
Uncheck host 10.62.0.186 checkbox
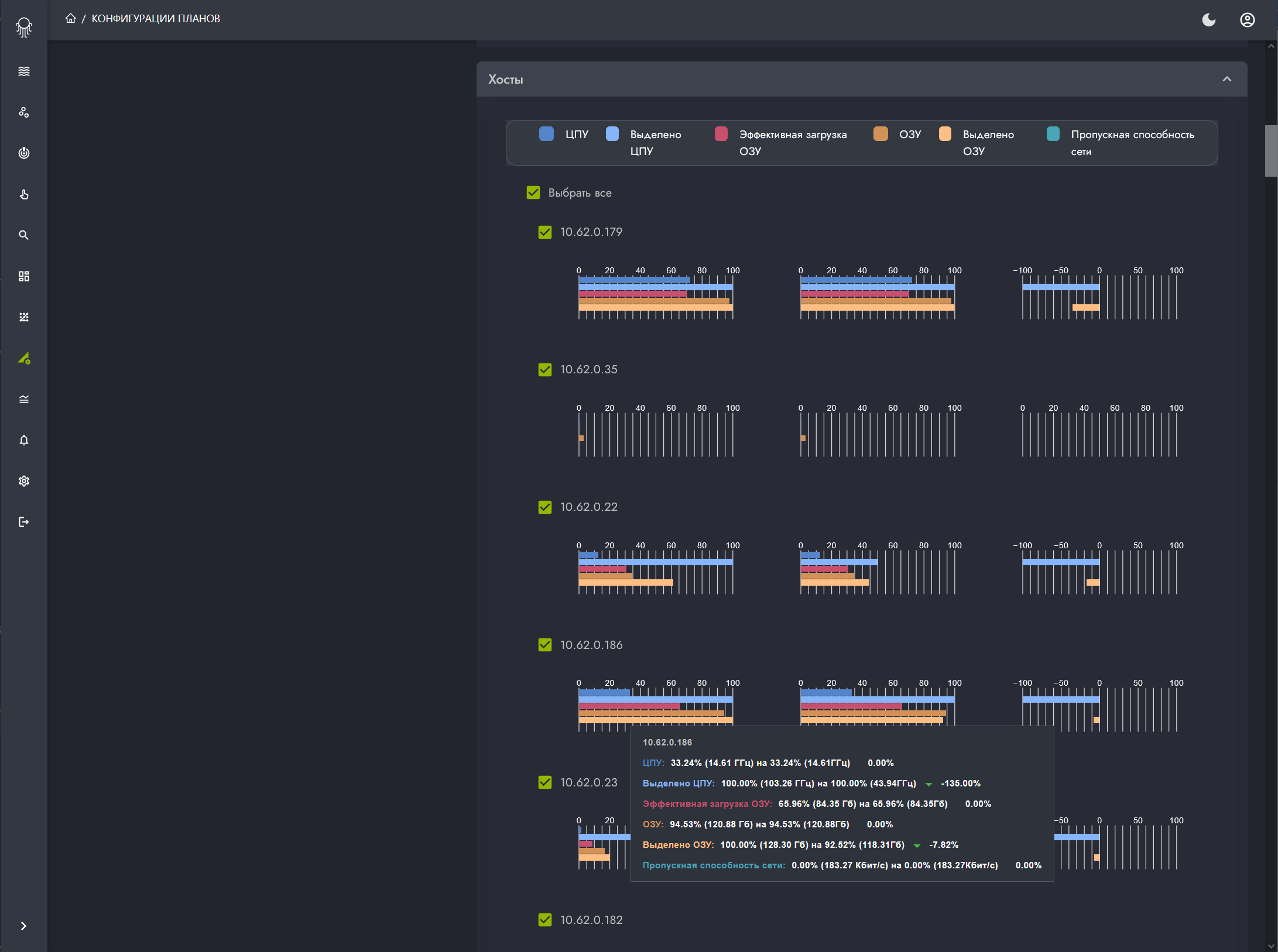click(x=545, y=645)
